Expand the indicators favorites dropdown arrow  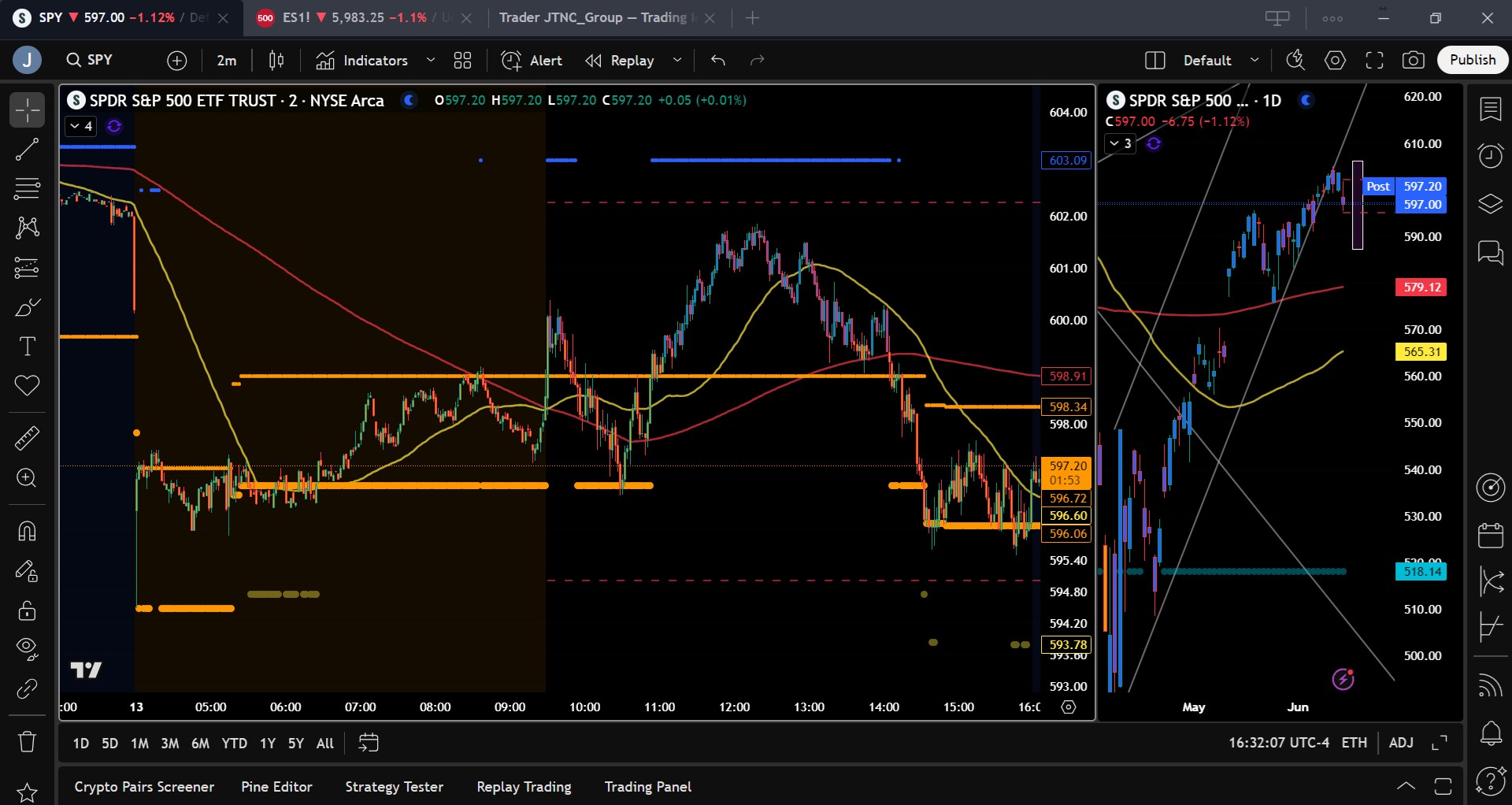coord(431,60)
